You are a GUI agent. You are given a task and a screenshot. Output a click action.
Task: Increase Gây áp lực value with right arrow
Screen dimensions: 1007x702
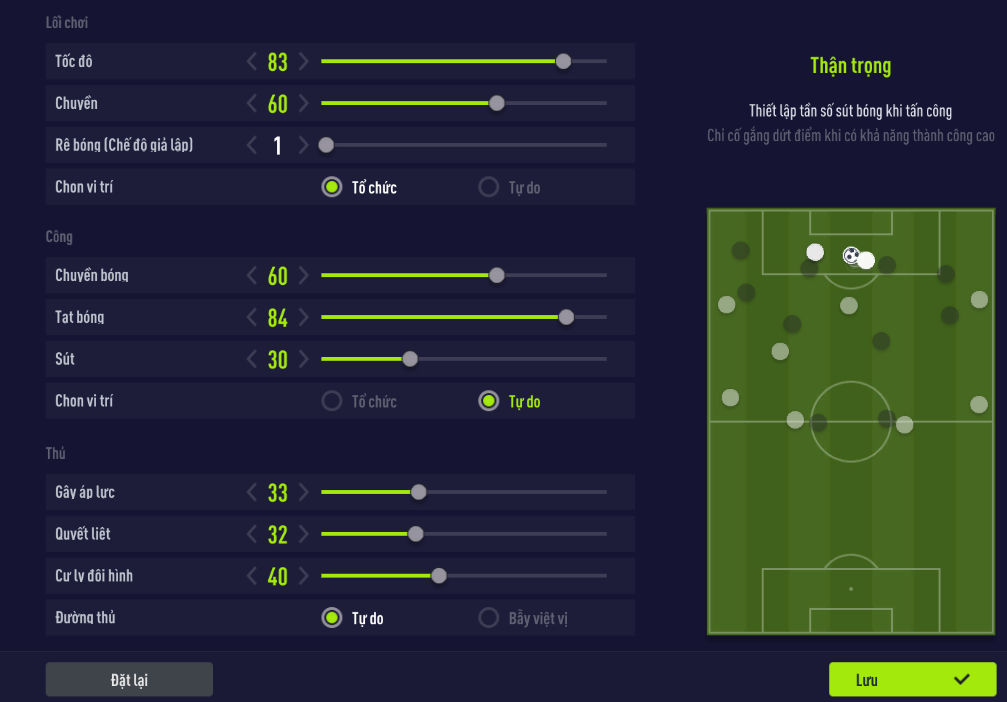coord(304,492)
